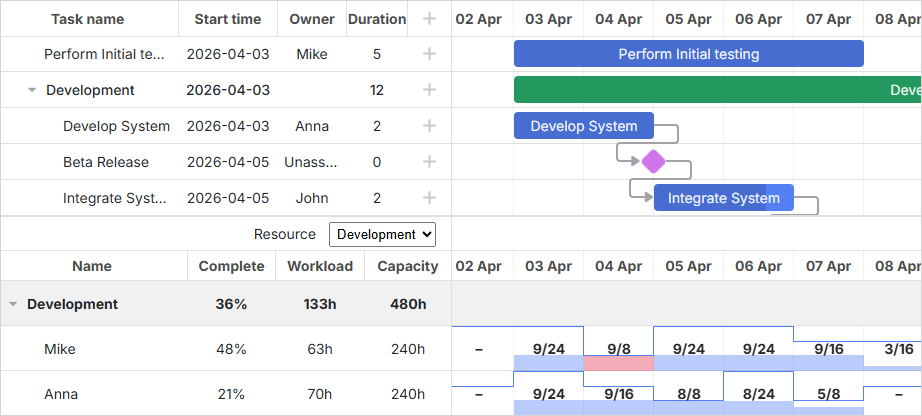Click owner Mike in the task grid
This screenshot has height=416, width=922.
click(x=312, y=54)
